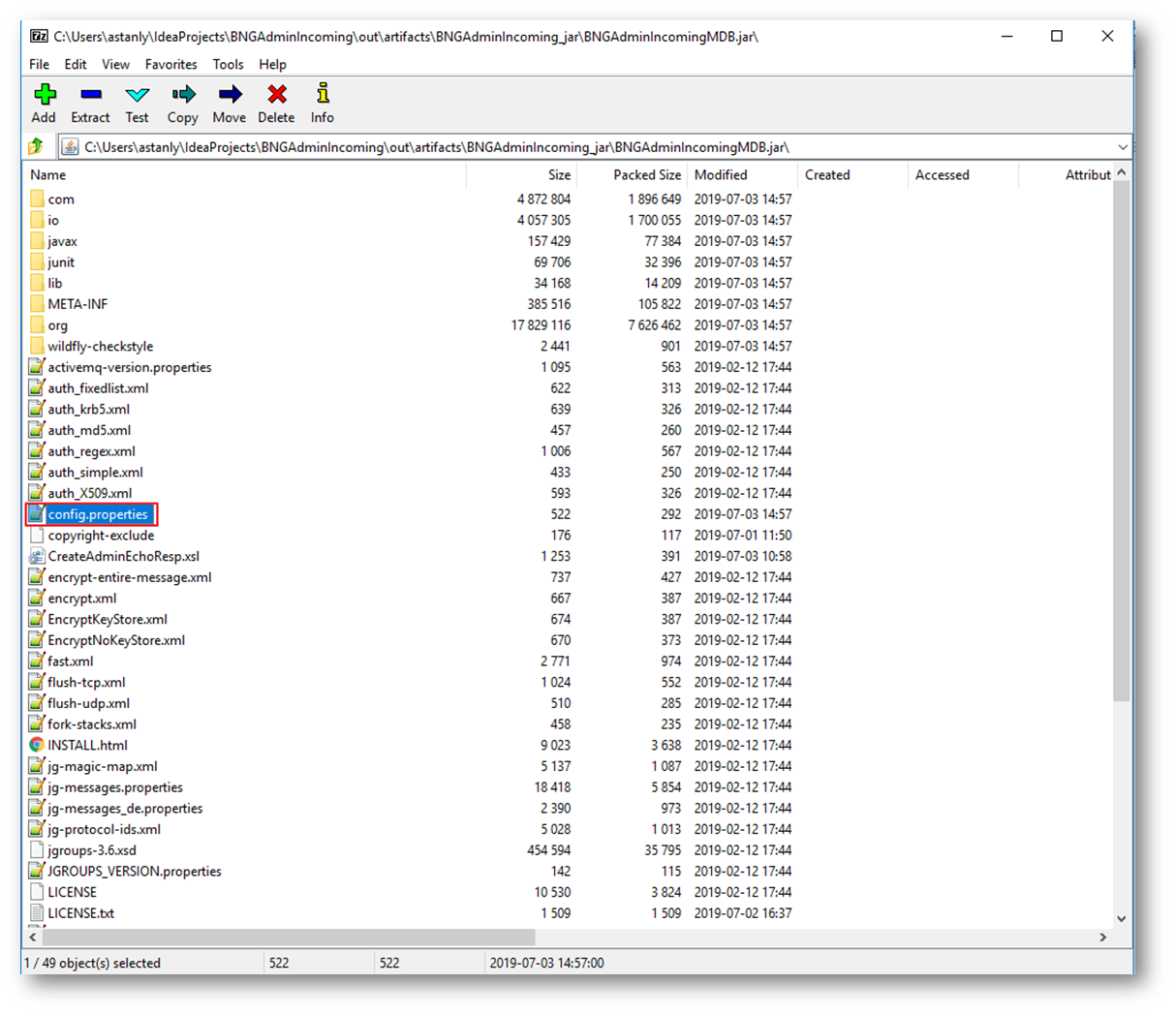Open archive Info via toolbar icon
Screen dimensions: 1176x1015
(x=323, y=95)
